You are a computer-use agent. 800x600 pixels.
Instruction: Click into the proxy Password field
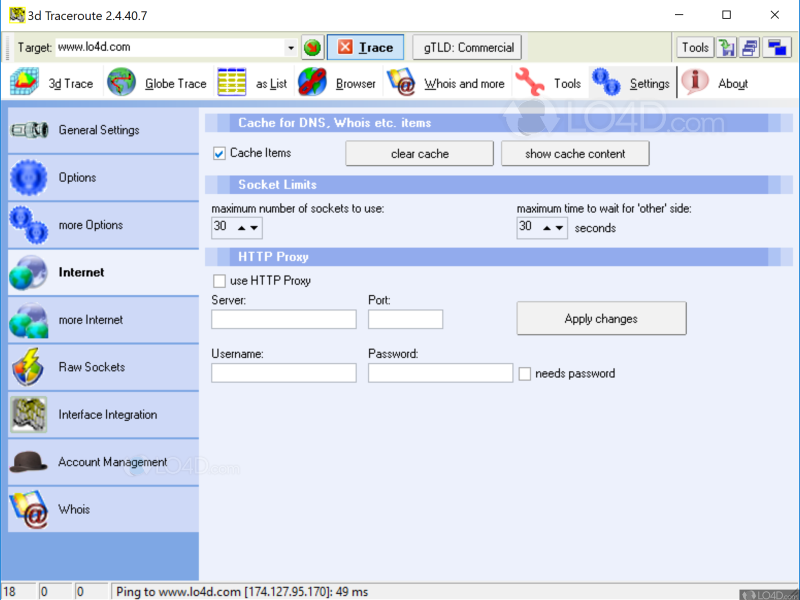[440, 373]
